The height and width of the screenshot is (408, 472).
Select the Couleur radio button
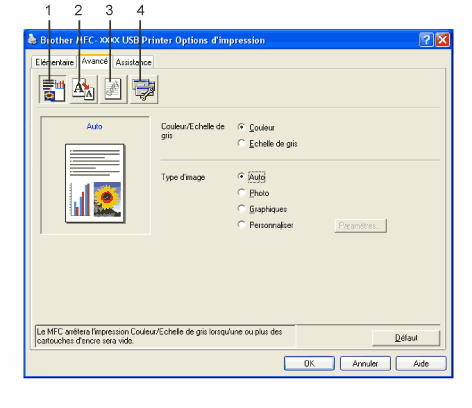click(241, 127)
